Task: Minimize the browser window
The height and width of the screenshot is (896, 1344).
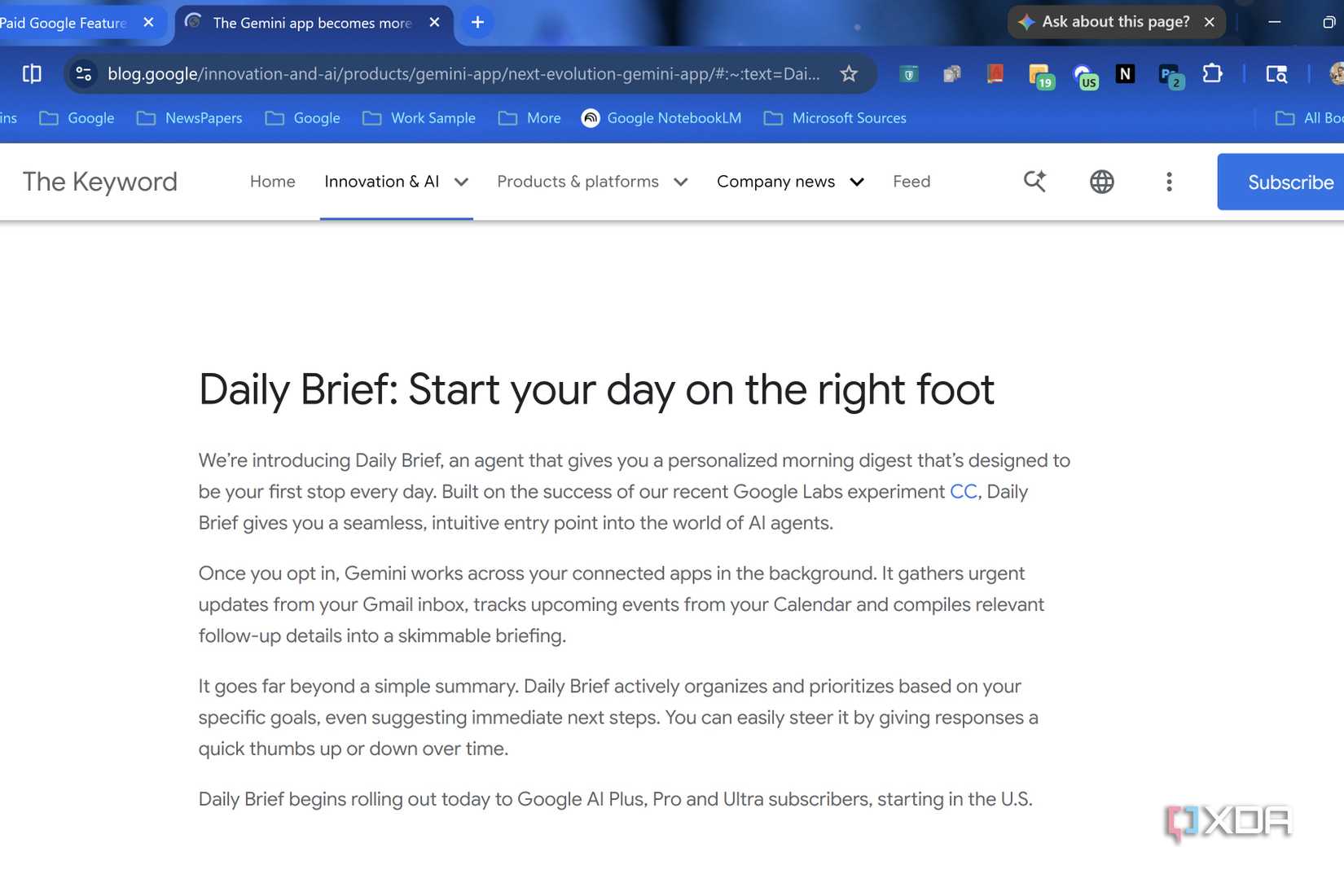Action: 1275,22
